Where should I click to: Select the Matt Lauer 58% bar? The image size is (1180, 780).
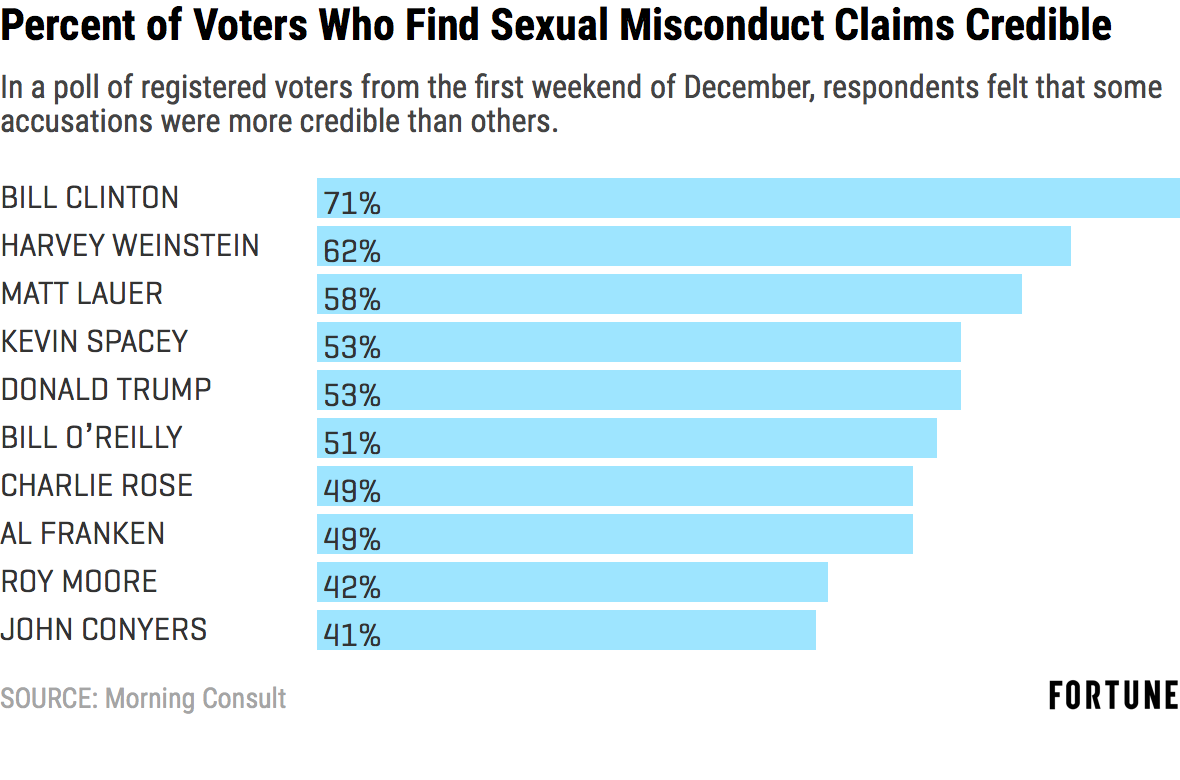(669, 294)
